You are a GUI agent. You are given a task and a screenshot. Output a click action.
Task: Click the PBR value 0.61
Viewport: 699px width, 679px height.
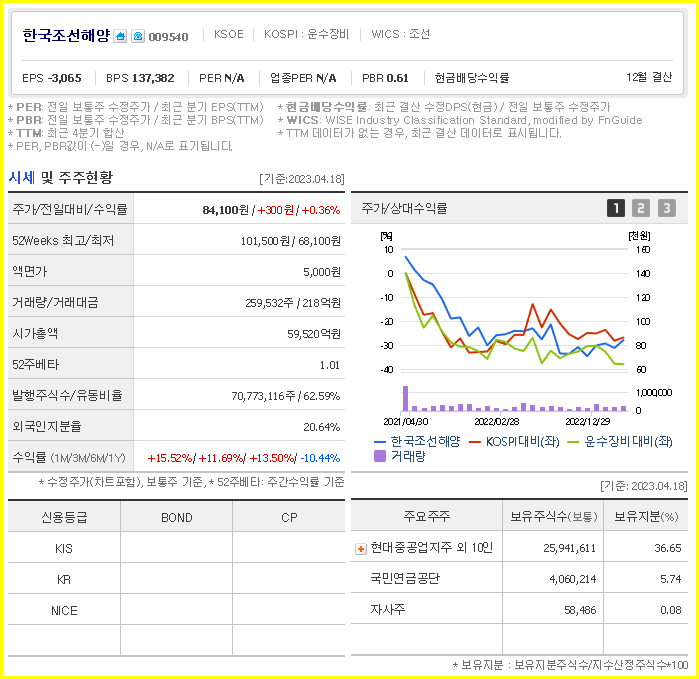398,78
